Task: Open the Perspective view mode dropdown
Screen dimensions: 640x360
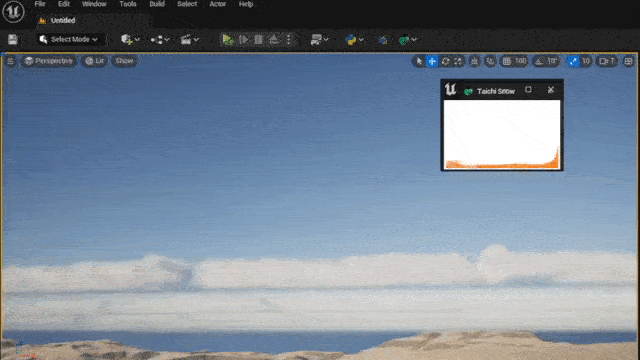Action: 49,61
